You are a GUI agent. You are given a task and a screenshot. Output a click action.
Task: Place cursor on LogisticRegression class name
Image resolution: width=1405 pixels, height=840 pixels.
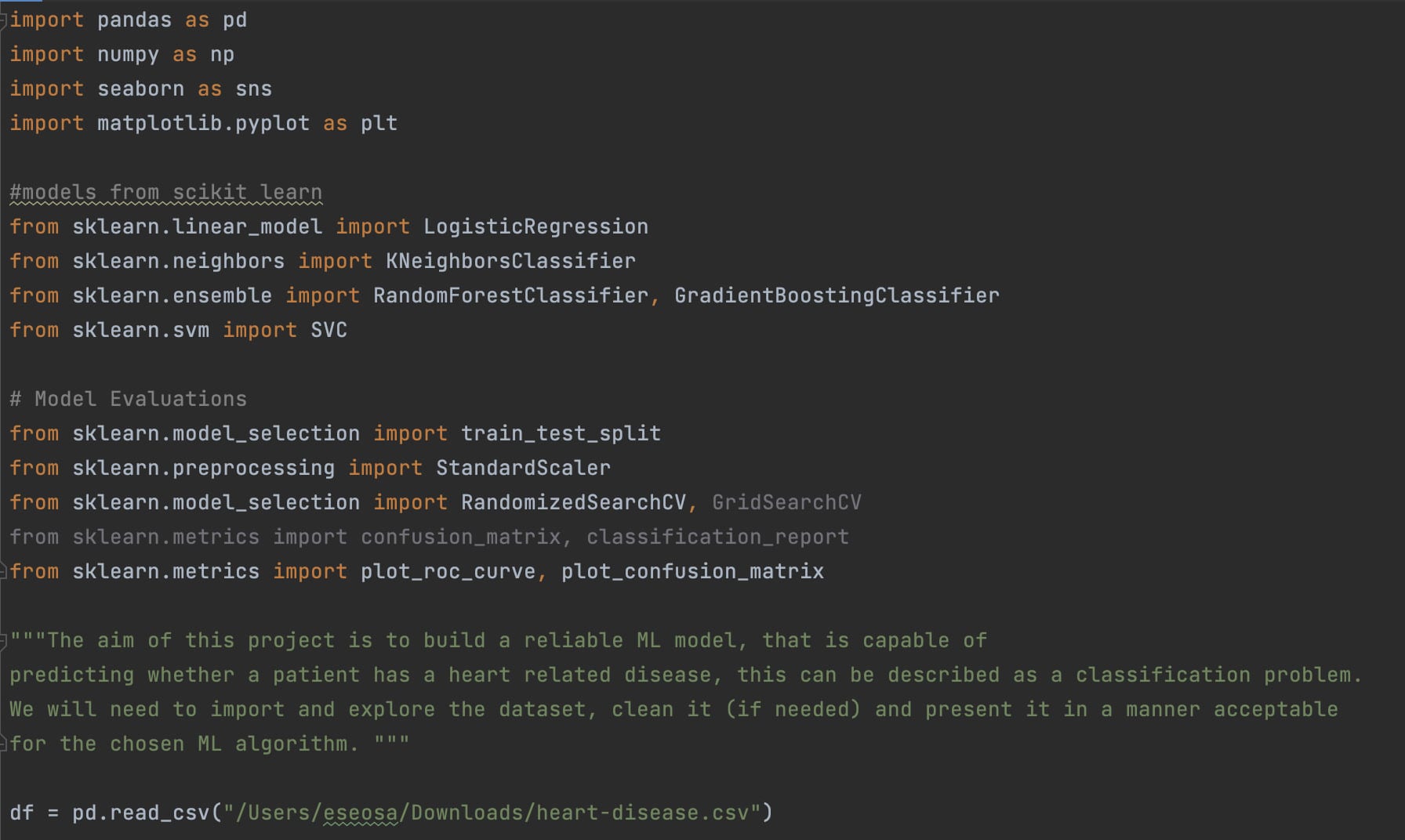535,227
